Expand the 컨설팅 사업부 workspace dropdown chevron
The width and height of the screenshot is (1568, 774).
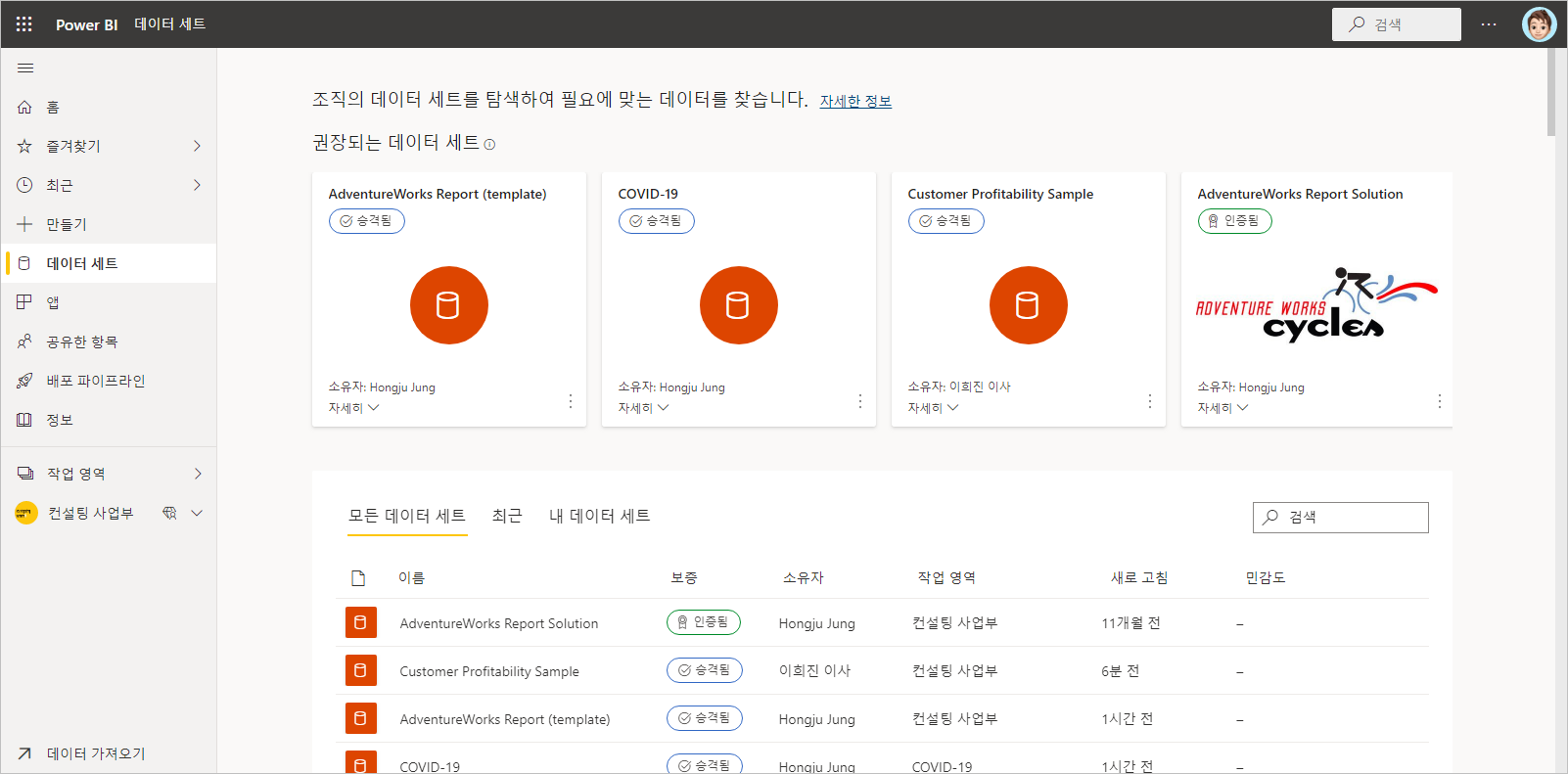pyautogui.click(x=197, y=513)
